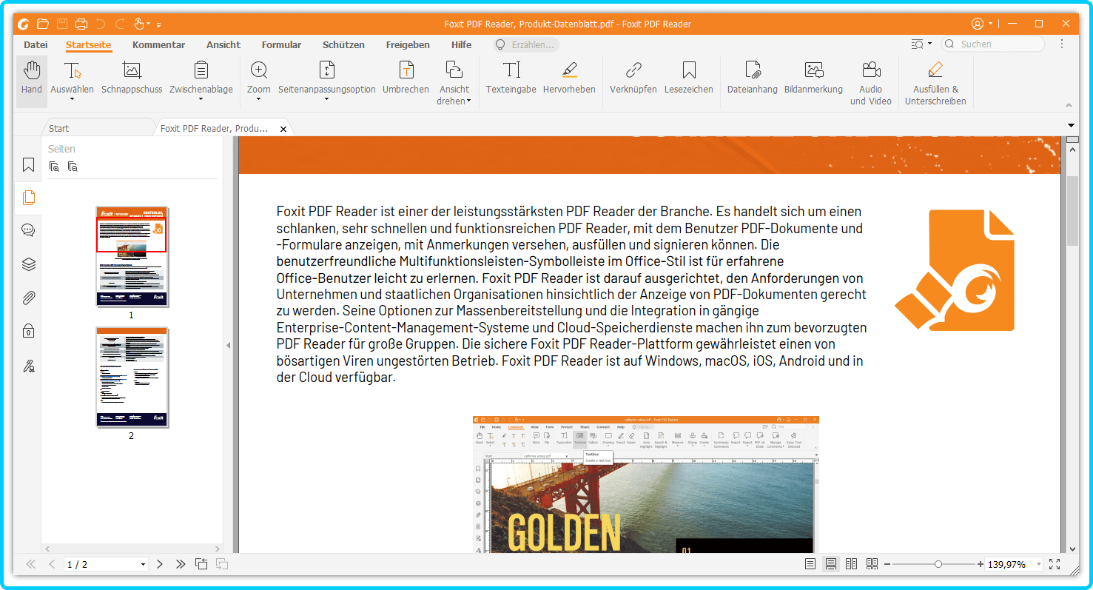Screen dimensions: 1093x590
Task: Open Audio und Video tool
Action: tap(870, 80)
